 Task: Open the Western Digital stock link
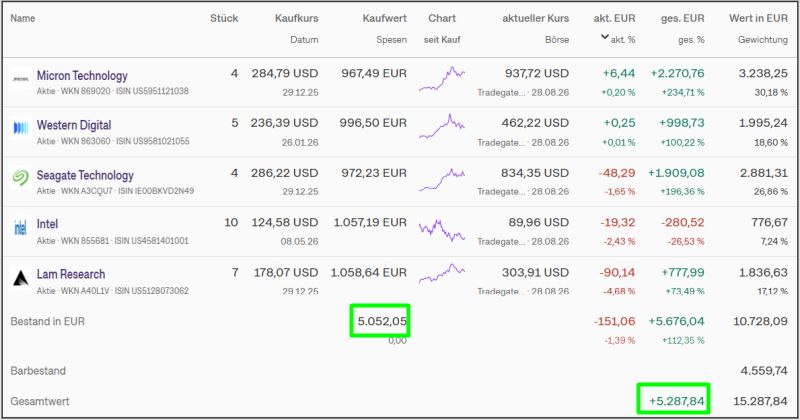click(x=74, y=125)
